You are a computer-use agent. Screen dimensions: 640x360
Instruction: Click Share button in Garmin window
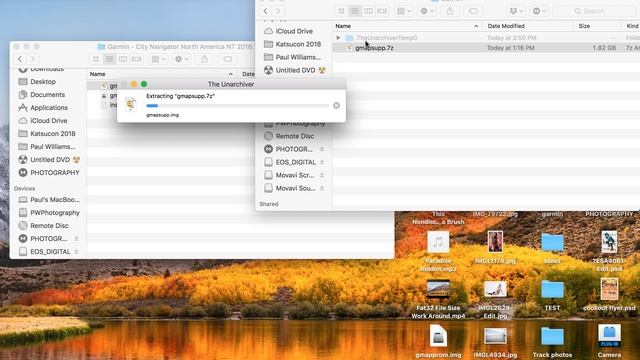pyautogui.click(x=204, y=59)
